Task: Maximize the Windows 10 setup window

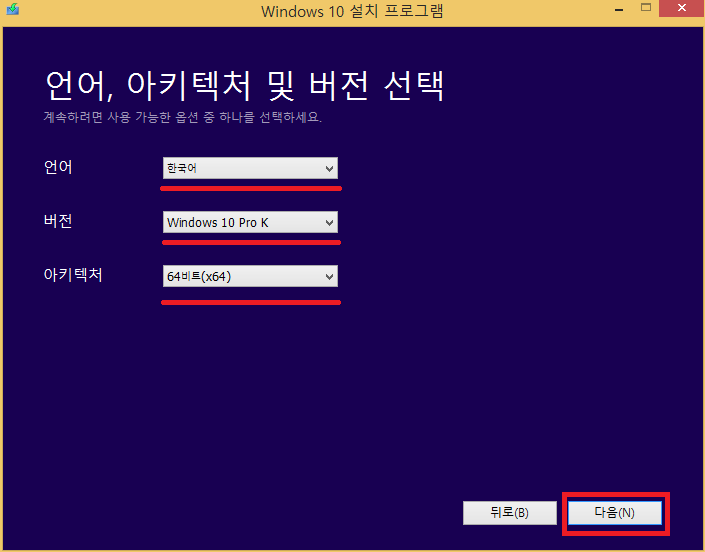Action: coord(646,8)
